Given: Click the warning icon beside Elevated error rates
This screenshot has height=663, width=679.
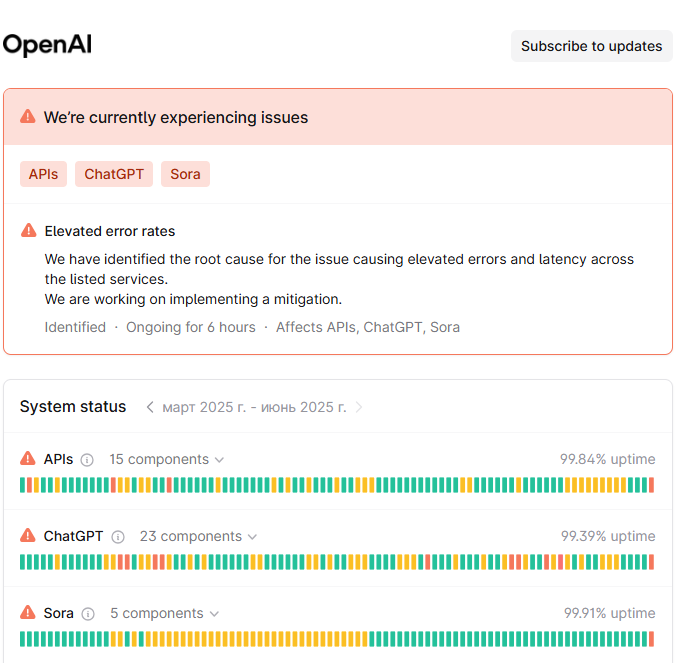Looking at the screenshot, I should (29, 230).
